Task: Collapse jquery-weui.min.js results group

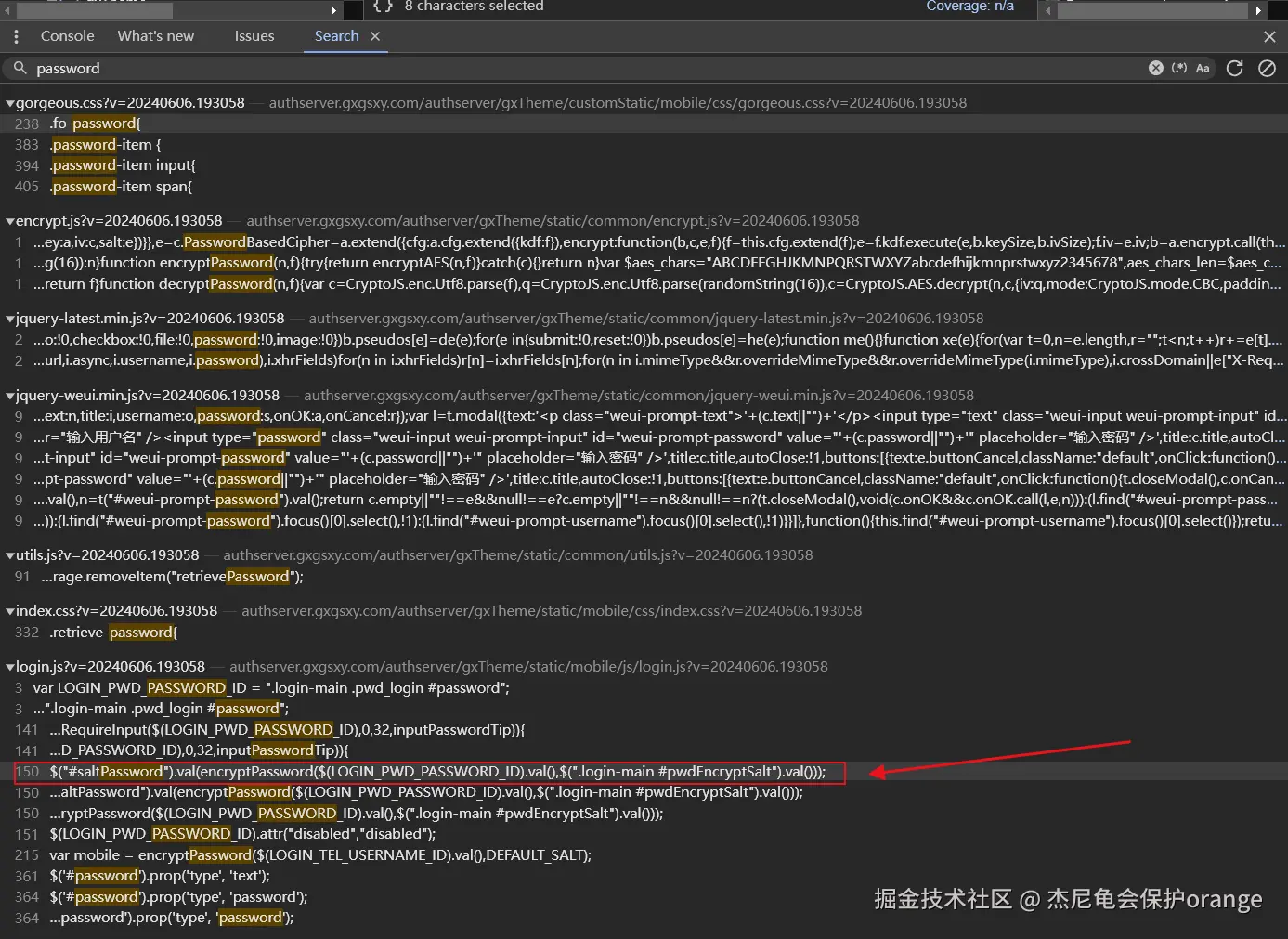Action: [x=10, y=396]
